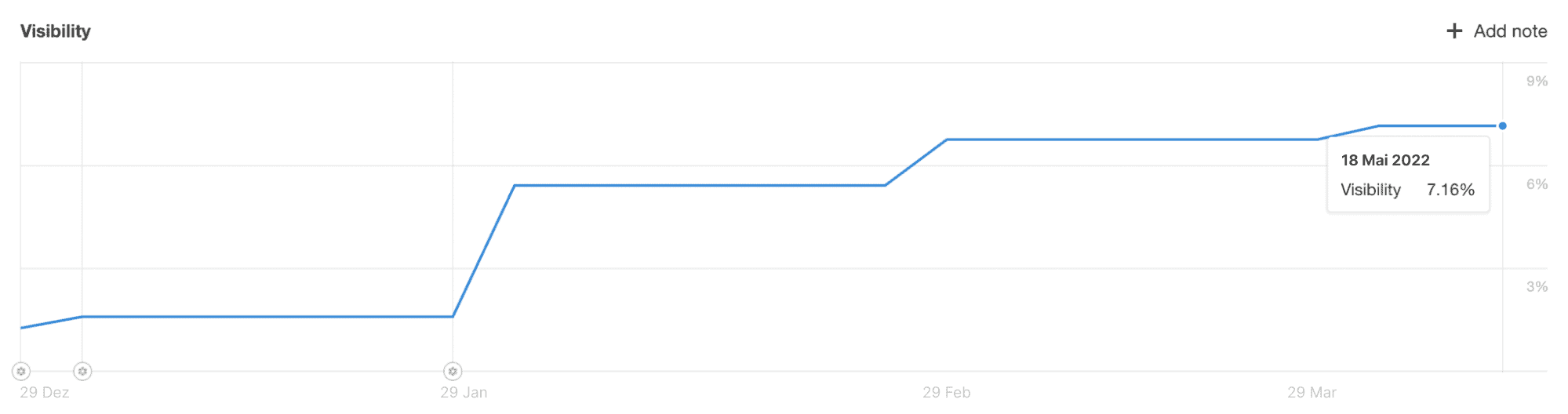This screenshot has width=1568, height=414.
Task: Open the second note marker after 29 Dez
Action: [x=82, y=371]
